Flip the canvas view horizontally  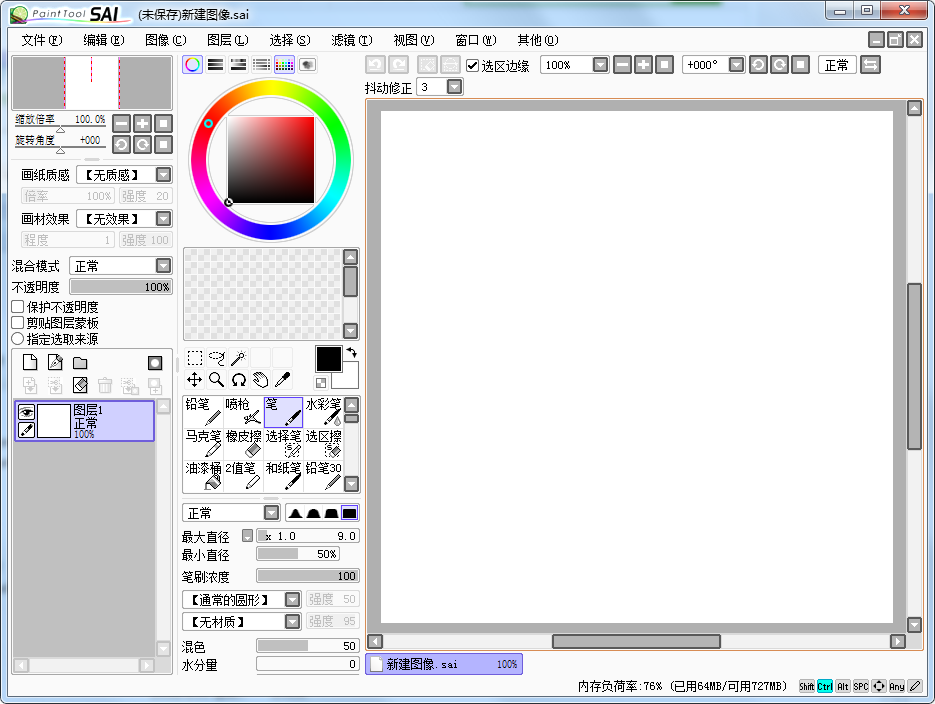point(870,64)
